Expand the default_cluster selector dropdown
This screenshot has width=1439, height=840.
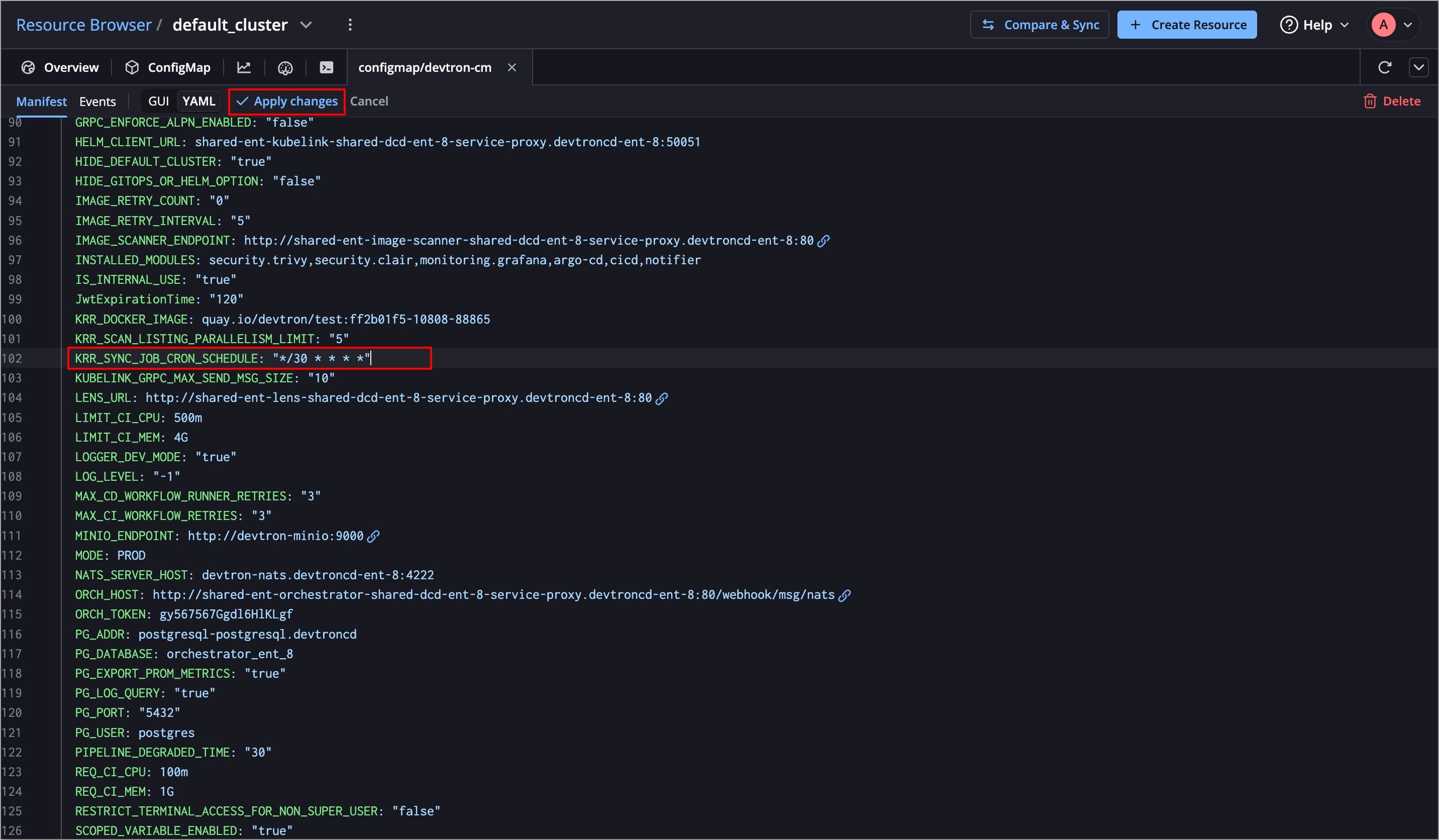306,25
